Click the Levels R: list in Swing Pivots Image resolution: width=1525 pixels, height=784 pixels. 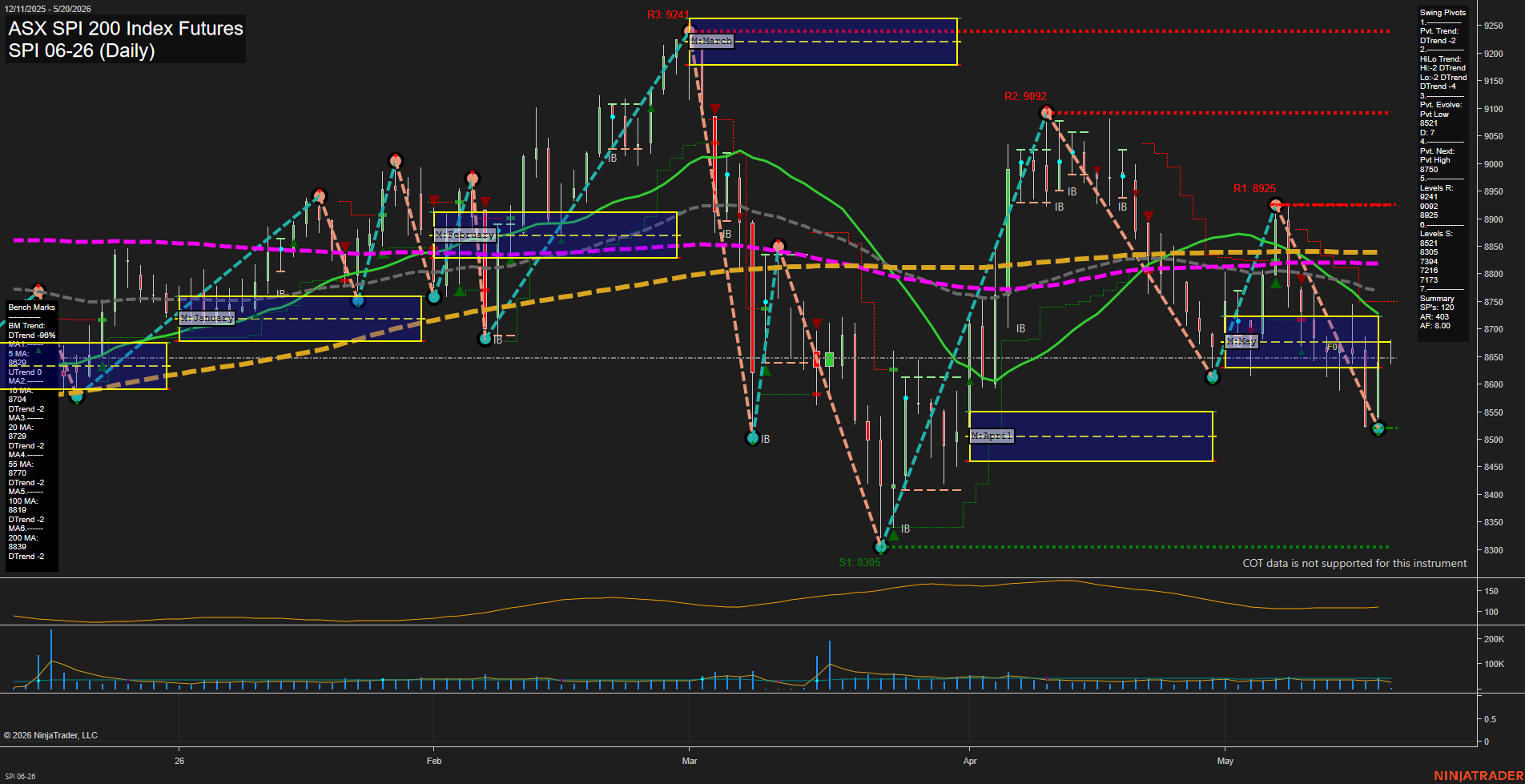(1437, 202)
